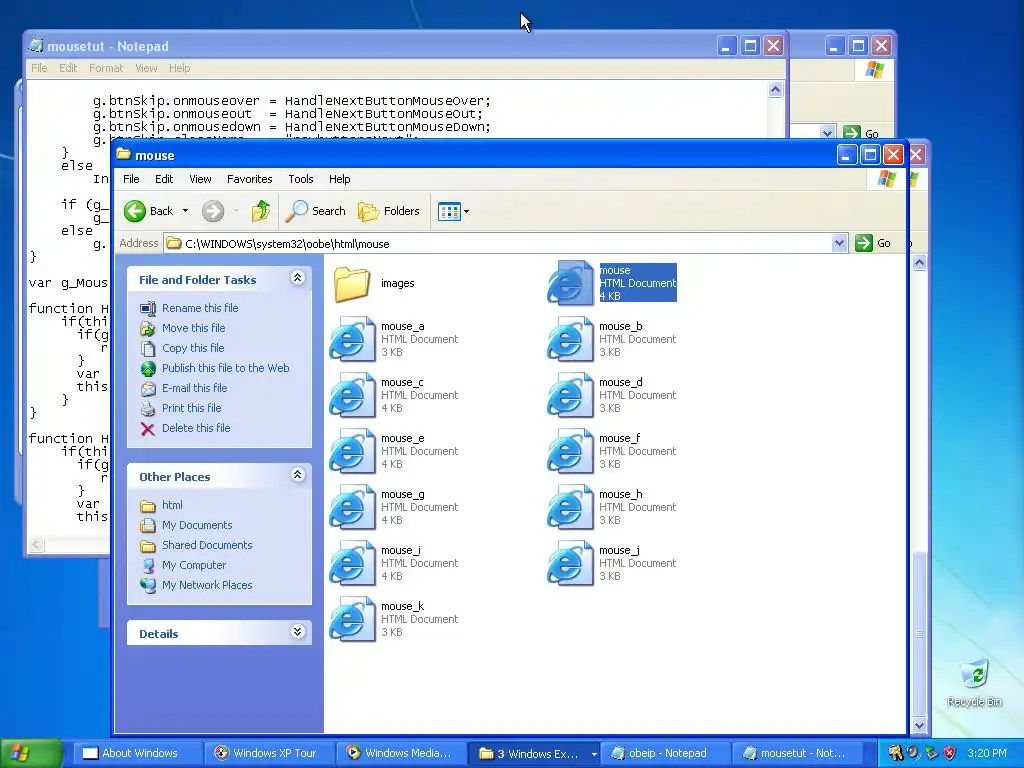The image size is (1024, 768).
Task: Open the html folder link
Action: (x=172, y=505)
